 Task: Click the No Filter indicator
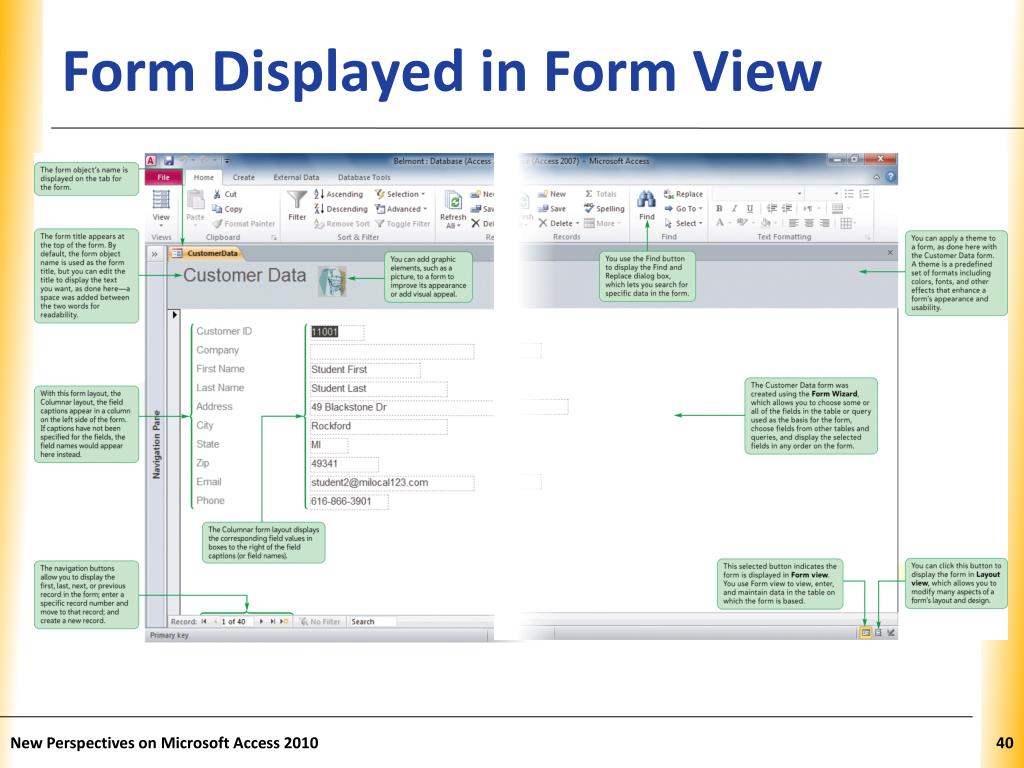pyautogui.click(x=320, y=622)
